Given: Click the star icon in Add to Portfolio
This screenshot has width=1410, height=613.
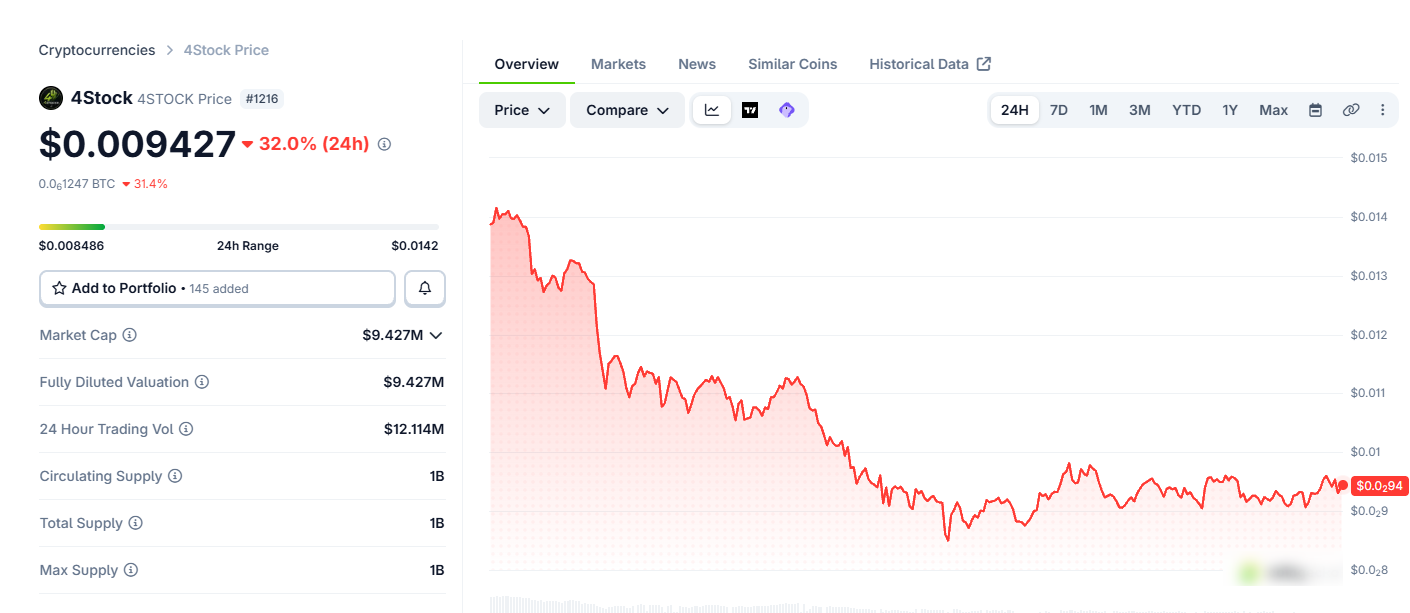Looking at the screenshot, I should (x=59, y=288).
